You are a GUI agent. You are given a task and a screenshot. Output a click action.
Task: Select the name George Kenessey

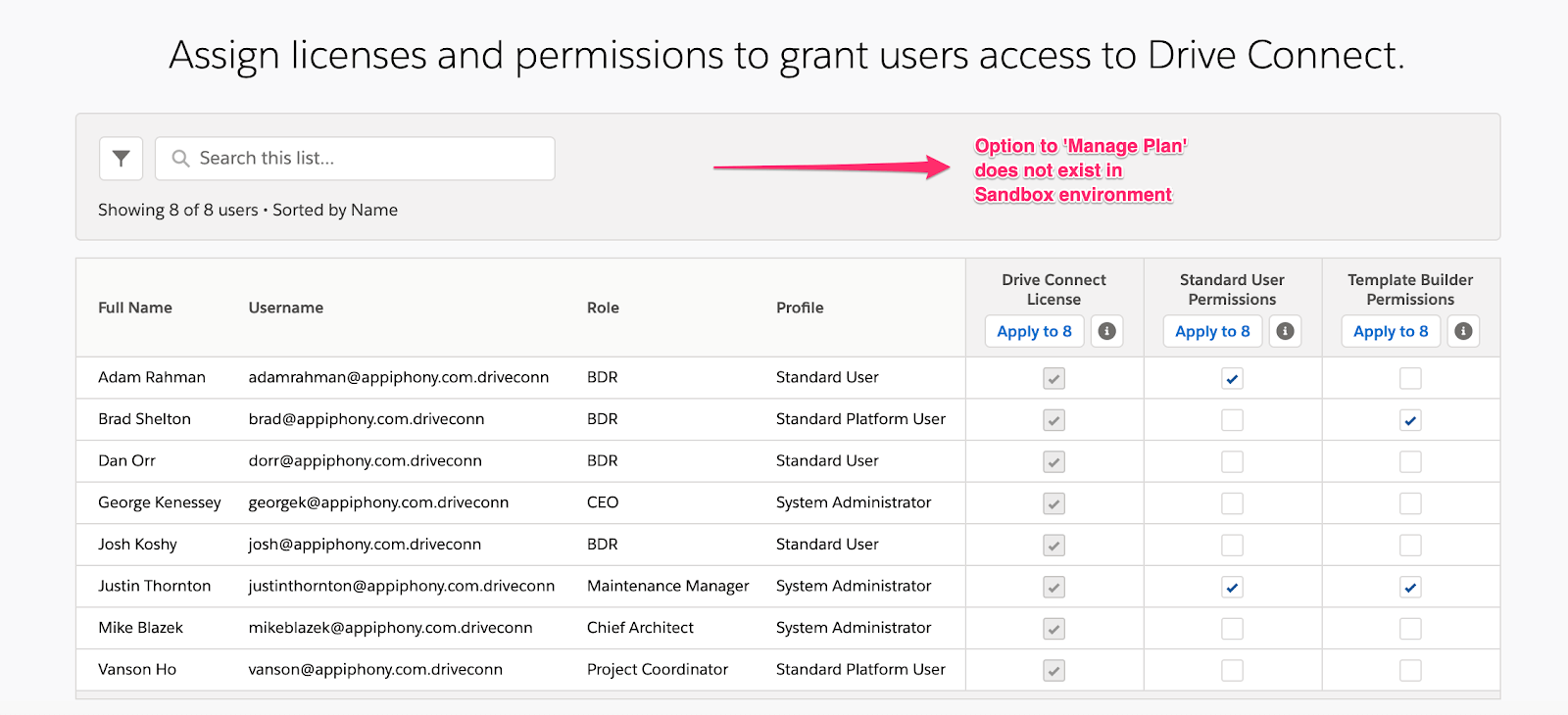pyautogui.click(x=160, y=502)
